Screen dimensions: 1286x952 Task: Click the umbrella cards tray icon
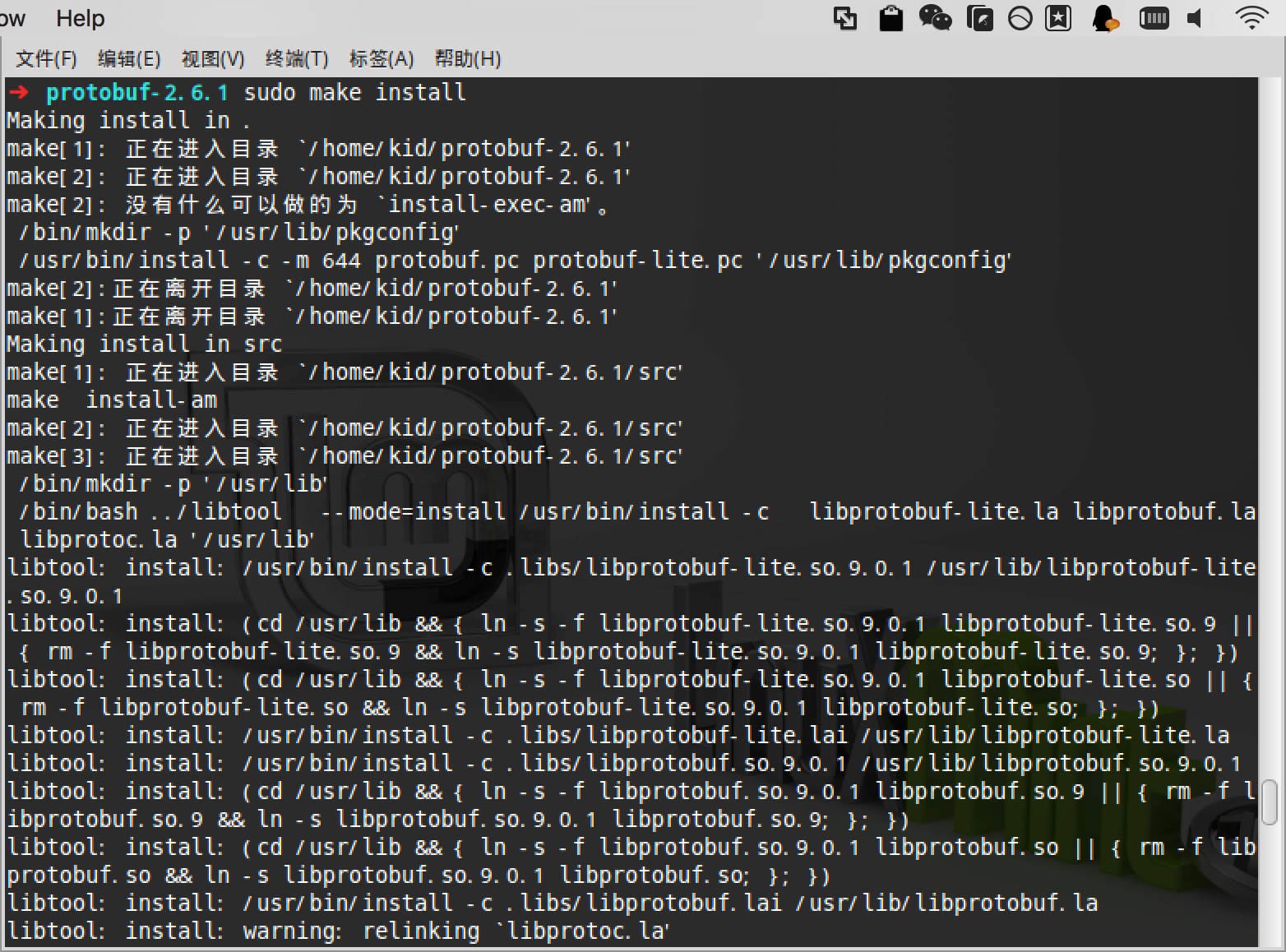979,18
